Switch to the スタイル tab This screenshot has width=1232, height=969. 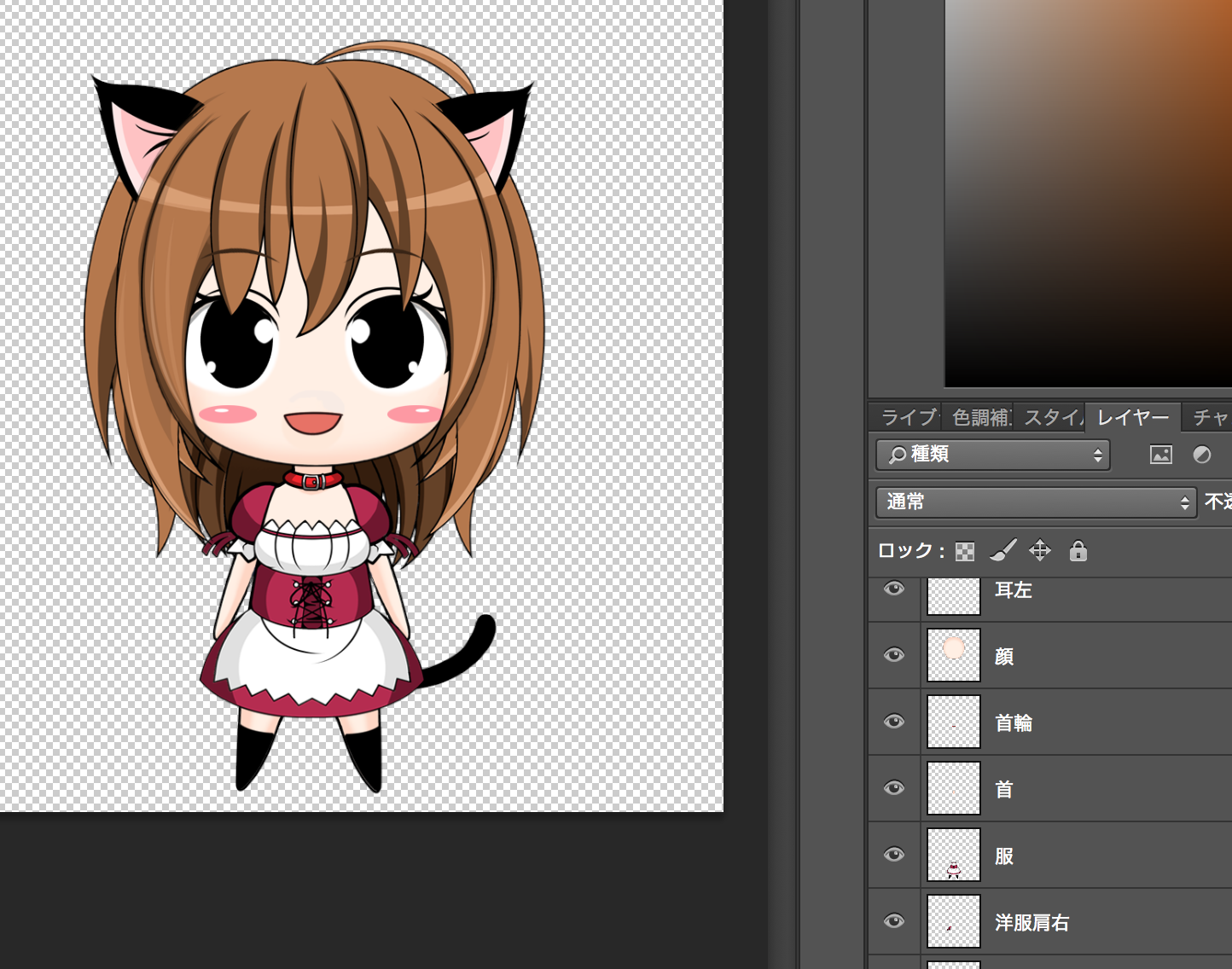pos(1050,417)
